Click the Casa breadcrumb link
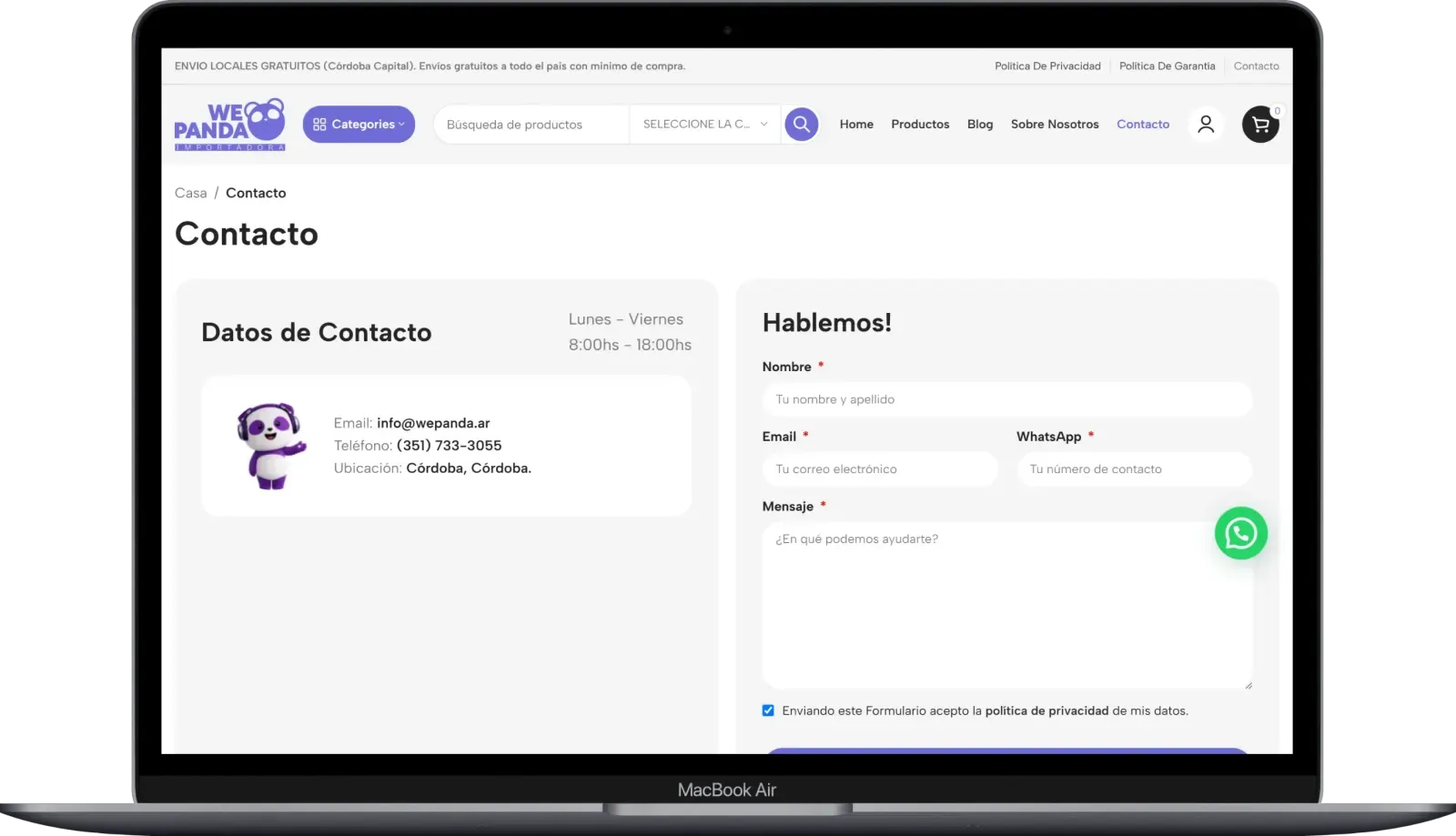The image size is (1456, 836). 191,193
